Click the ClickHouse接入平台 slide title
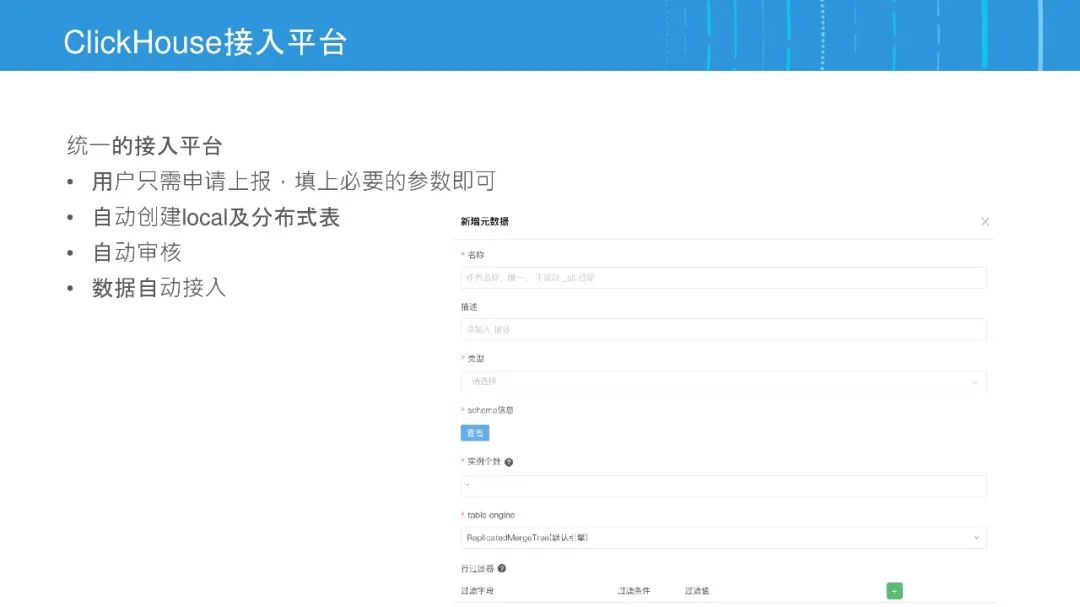The image size is (1080, 607). click(205, 42)
